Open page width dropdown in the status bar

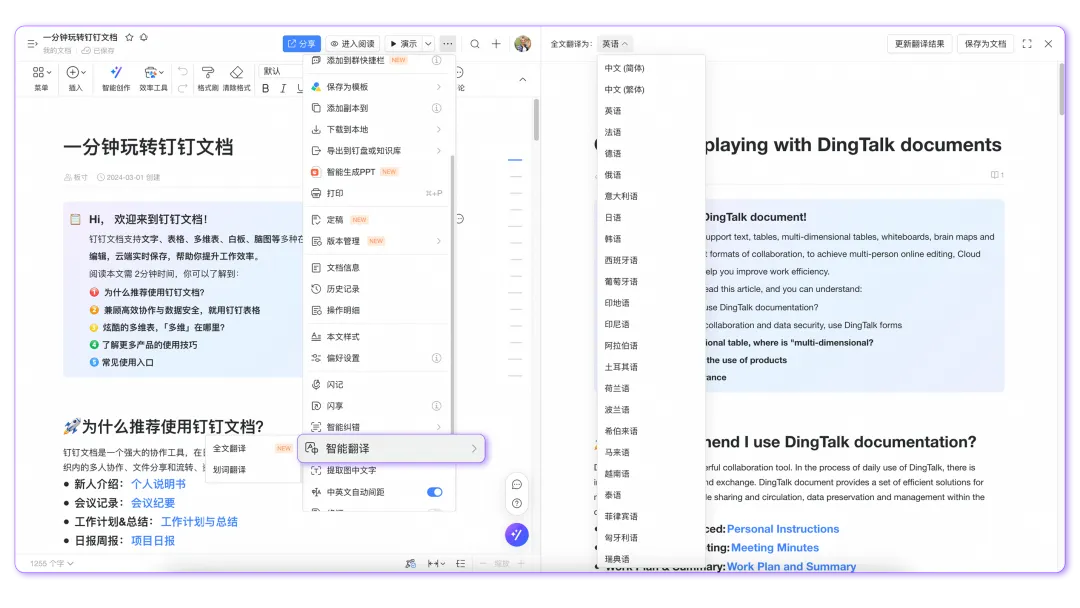point(436,563)
